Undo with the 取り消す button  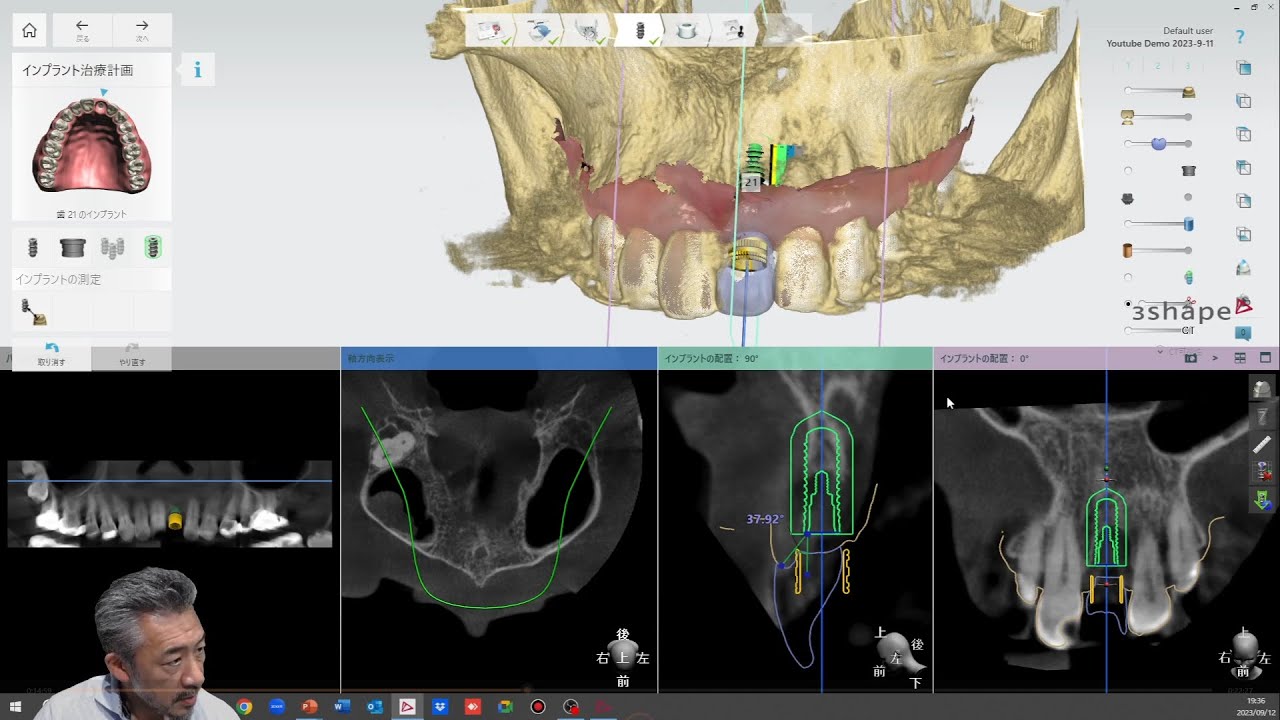click(51, 355)
